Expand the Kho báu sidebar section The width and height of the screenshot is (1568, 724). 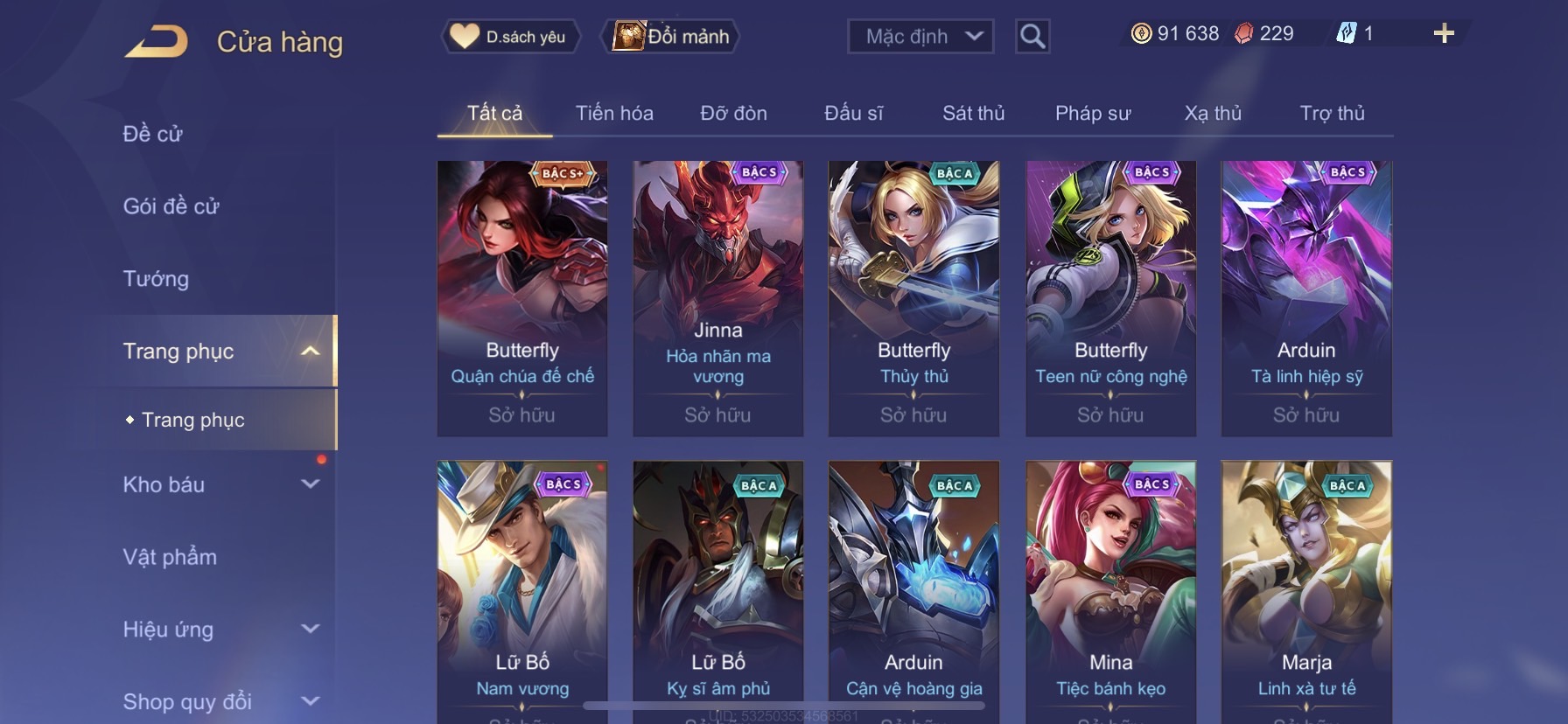coord(310,484)
